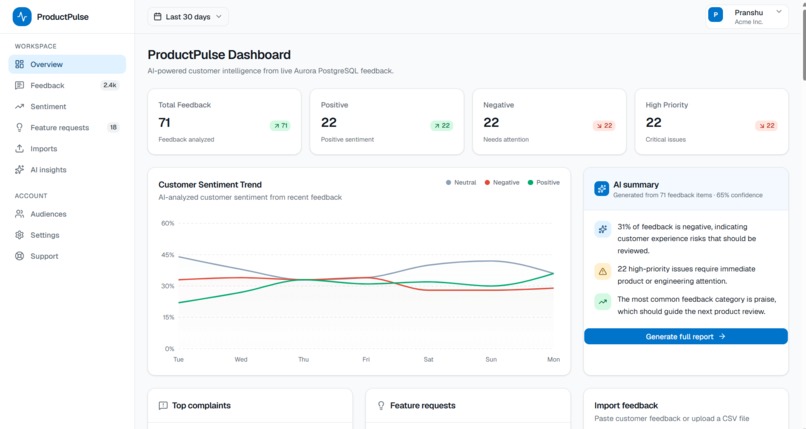The image size is (806, 429).
Task: Open Support from sidebar
Action: (67, 256)
